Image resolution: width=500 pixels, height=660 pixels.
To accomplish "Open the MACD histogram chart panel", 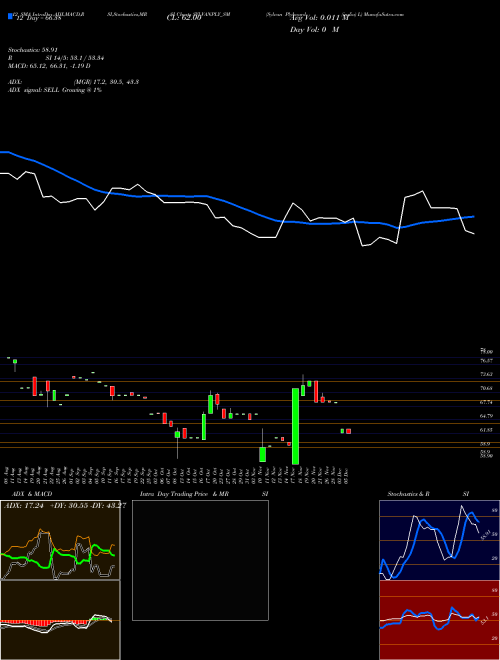I will pyautogui.click(x=60, y=620).
